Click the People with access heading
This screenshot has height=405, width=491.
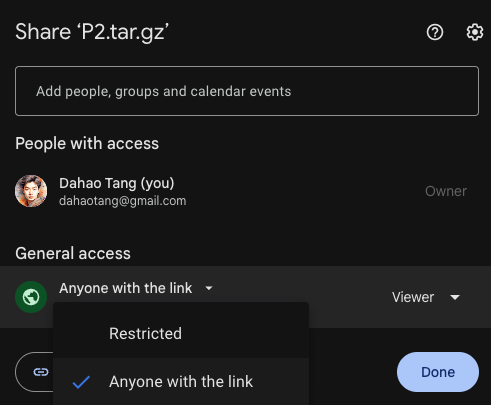point(87,144)
